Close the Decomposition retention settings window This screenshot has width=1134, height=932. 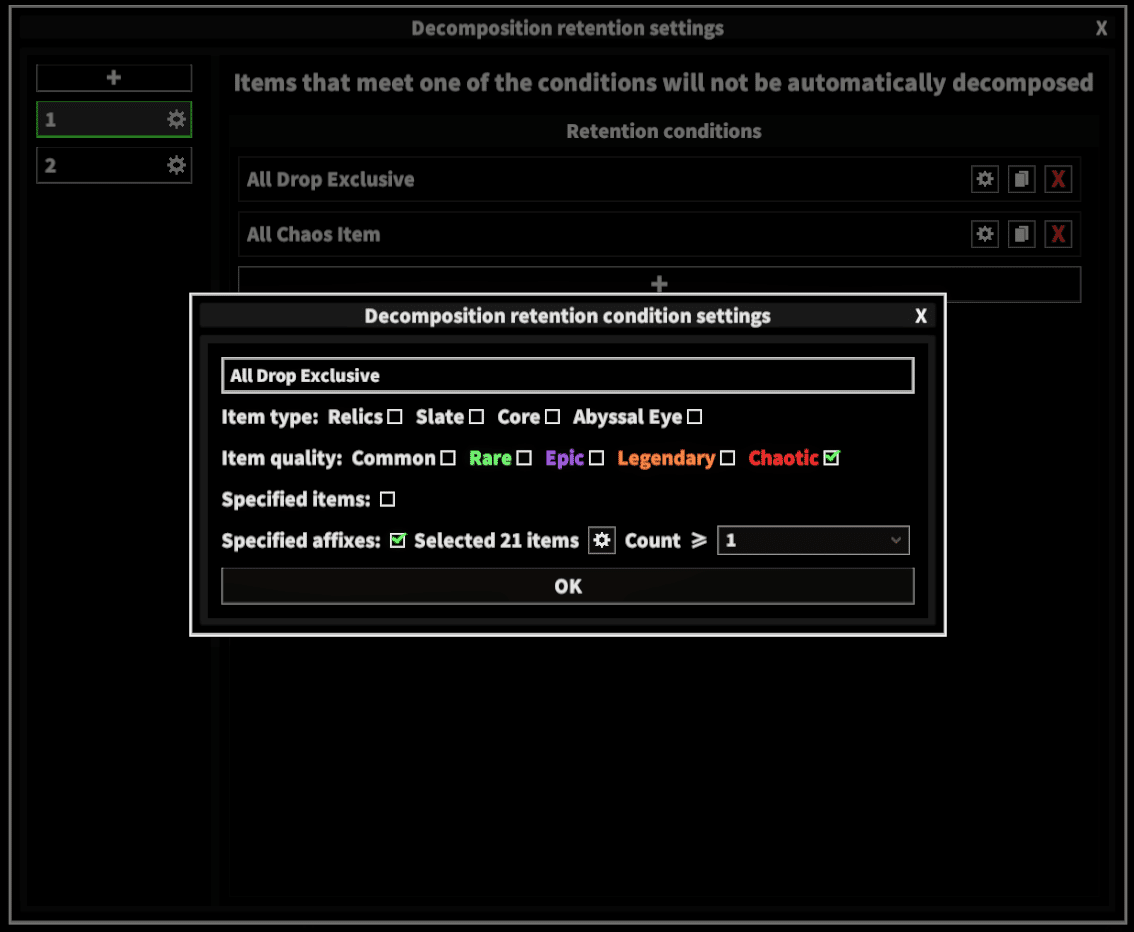tap(1101, 28)
